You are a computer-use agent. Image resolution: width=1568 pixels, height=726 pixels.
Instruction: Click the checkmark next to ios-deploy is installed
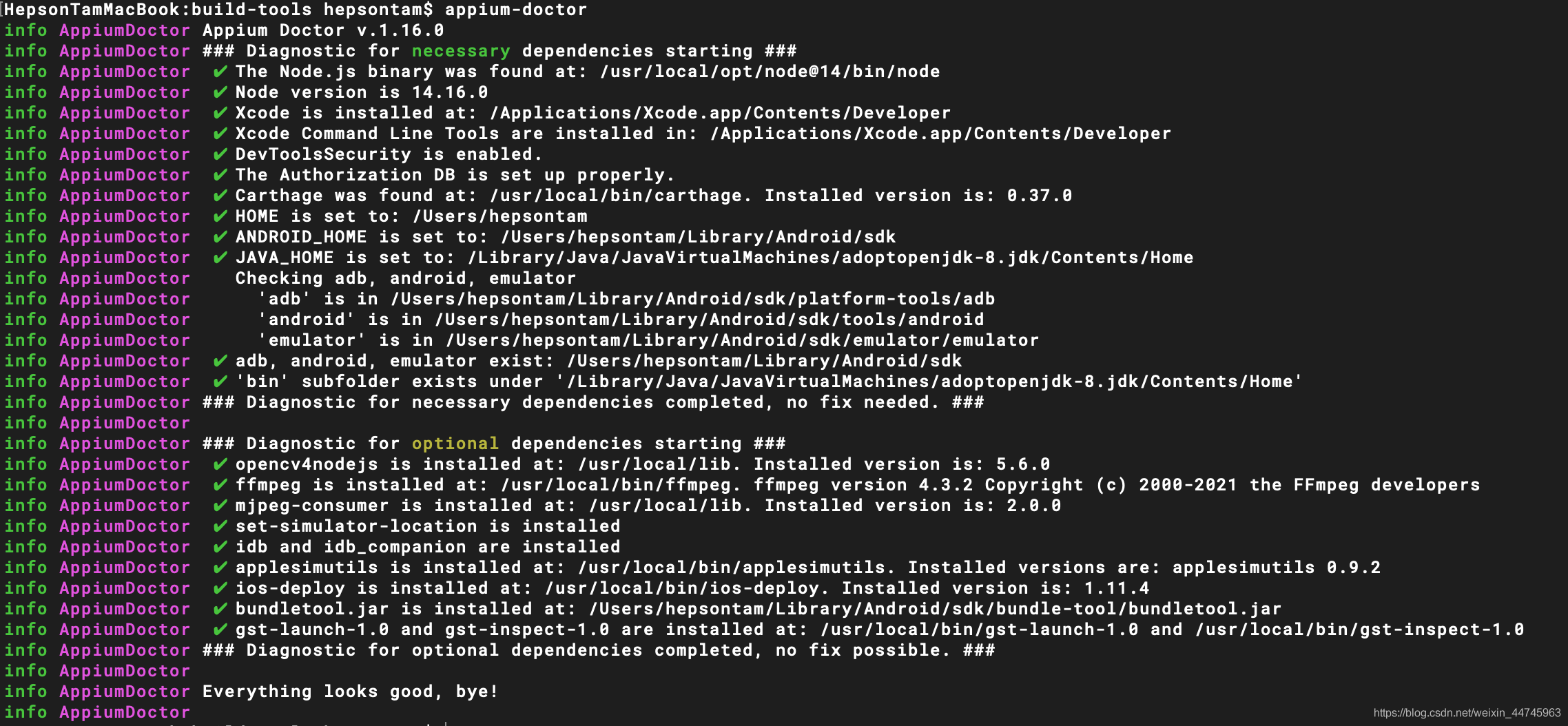click(220, 588)
